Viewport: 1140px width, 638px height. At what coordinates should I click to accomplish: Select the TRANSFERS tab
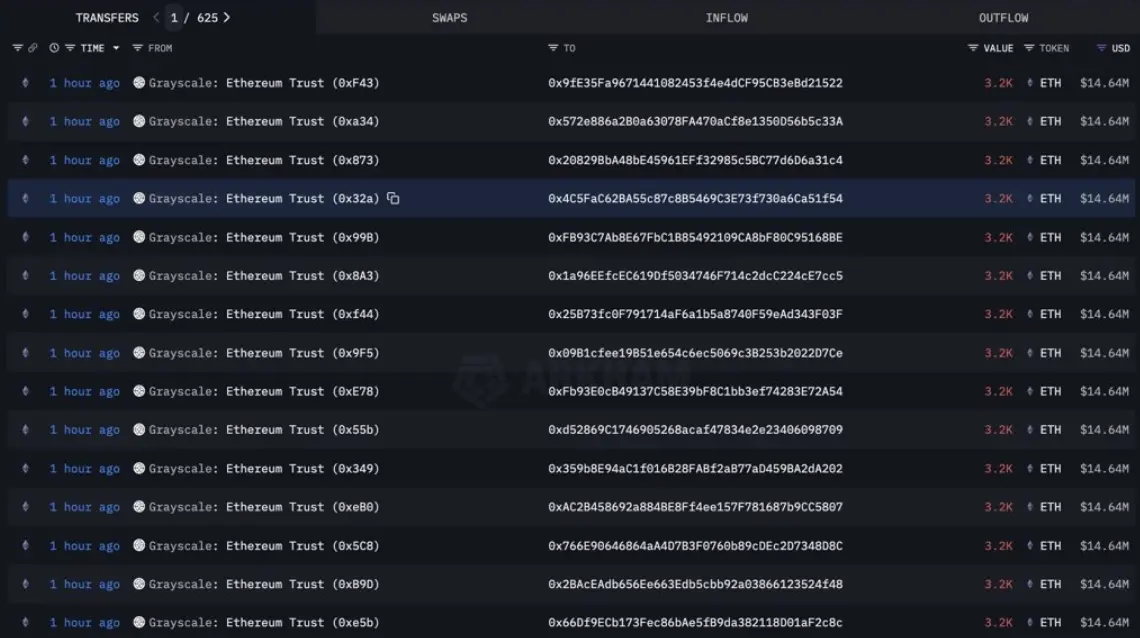(107, 17)
